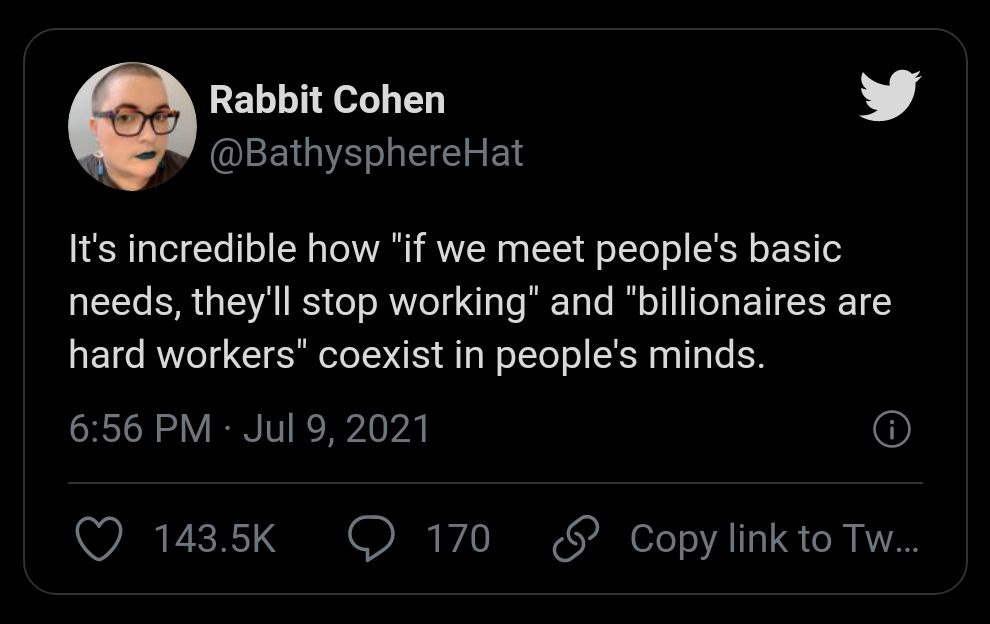Screen dimensions: 990x624
Task: Click the "6:56 PM" timestamp
Action: 140,429
